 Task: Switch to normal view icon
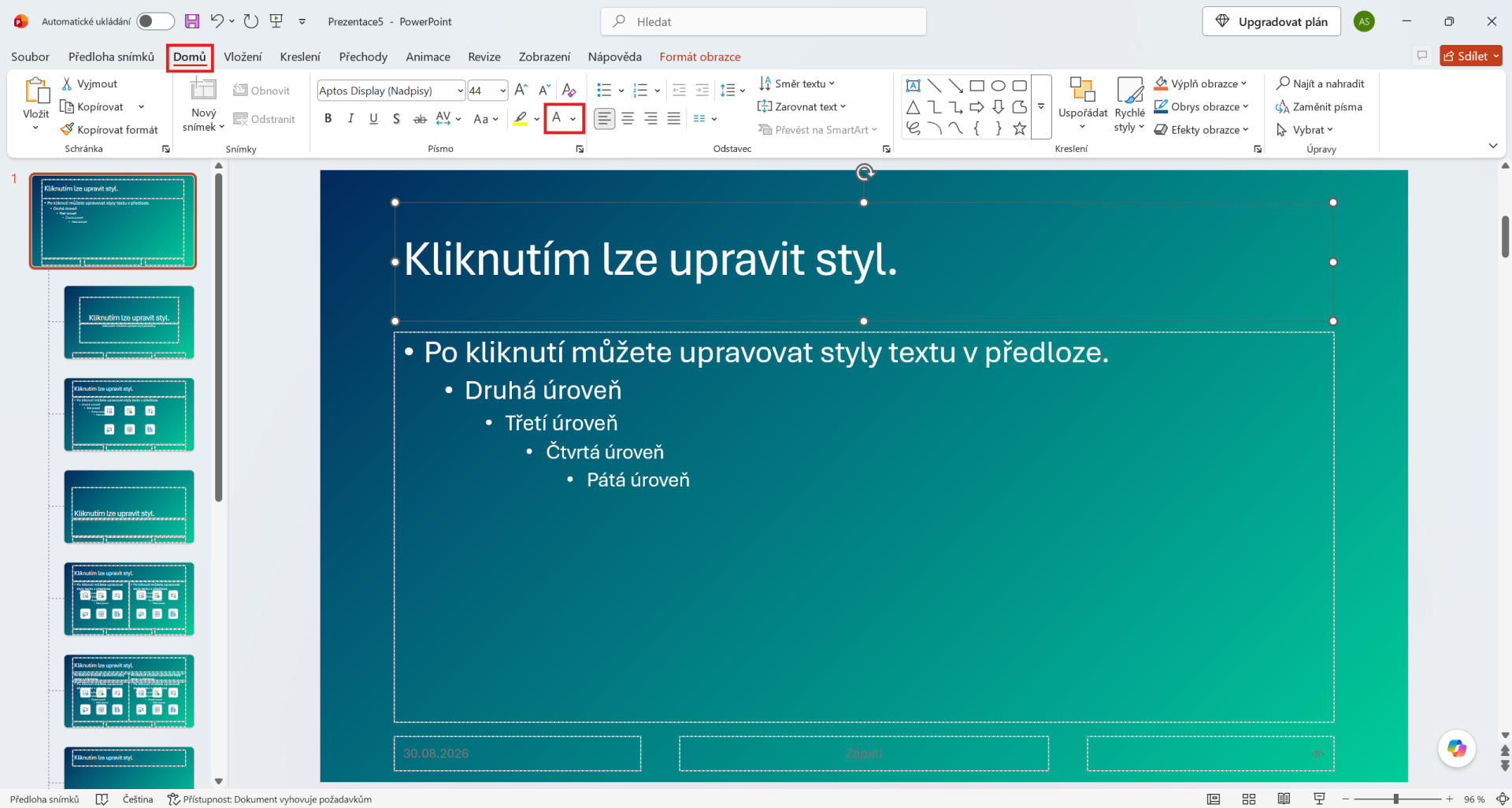tap(1214, 799)
